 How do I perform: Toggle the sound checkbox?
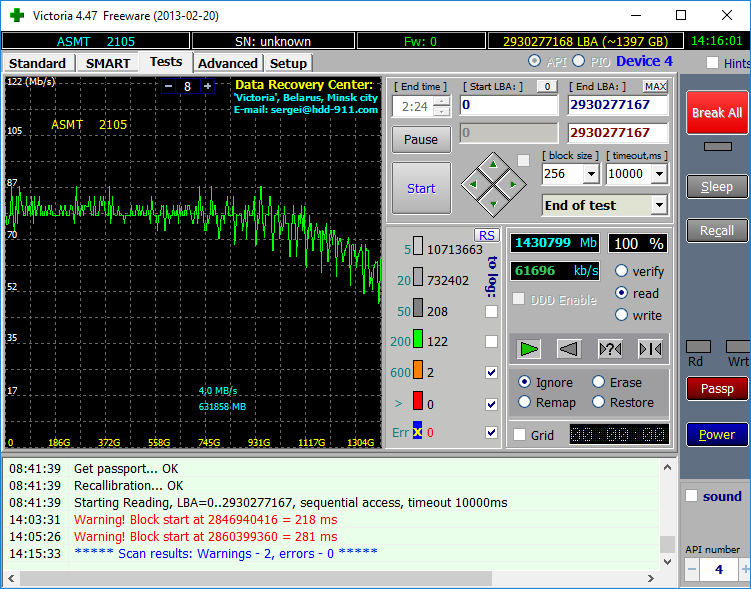click(691, 496)
